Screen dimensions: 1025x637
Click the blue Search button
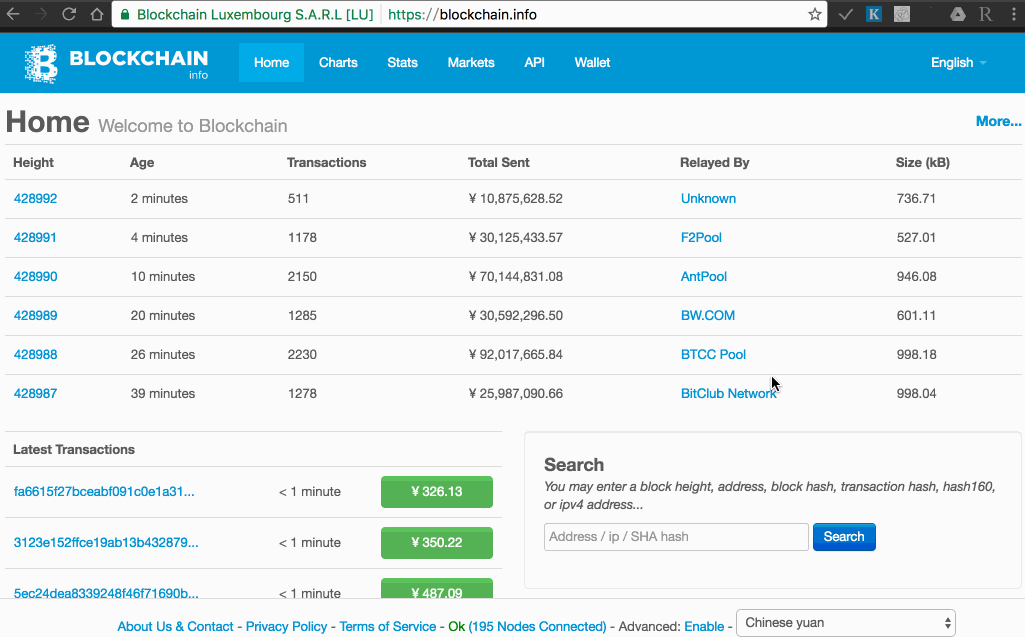click(844, 537)
